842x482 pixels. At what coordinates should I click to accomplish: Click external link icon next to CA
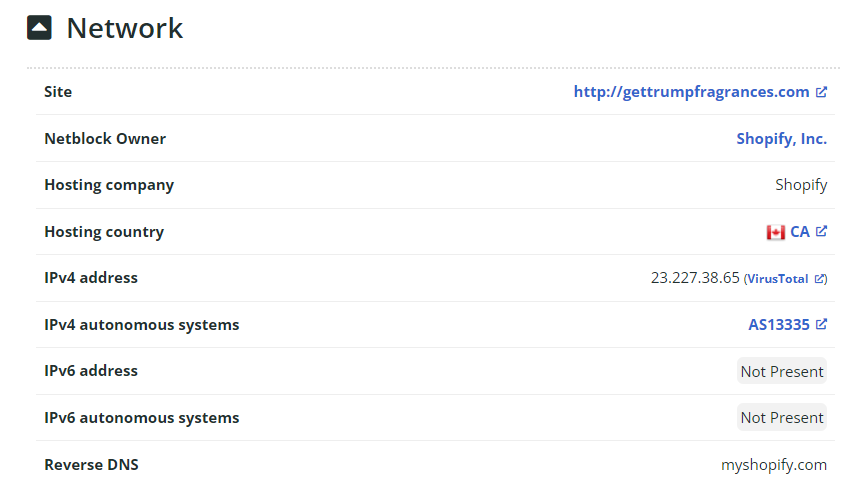[821, 231]
